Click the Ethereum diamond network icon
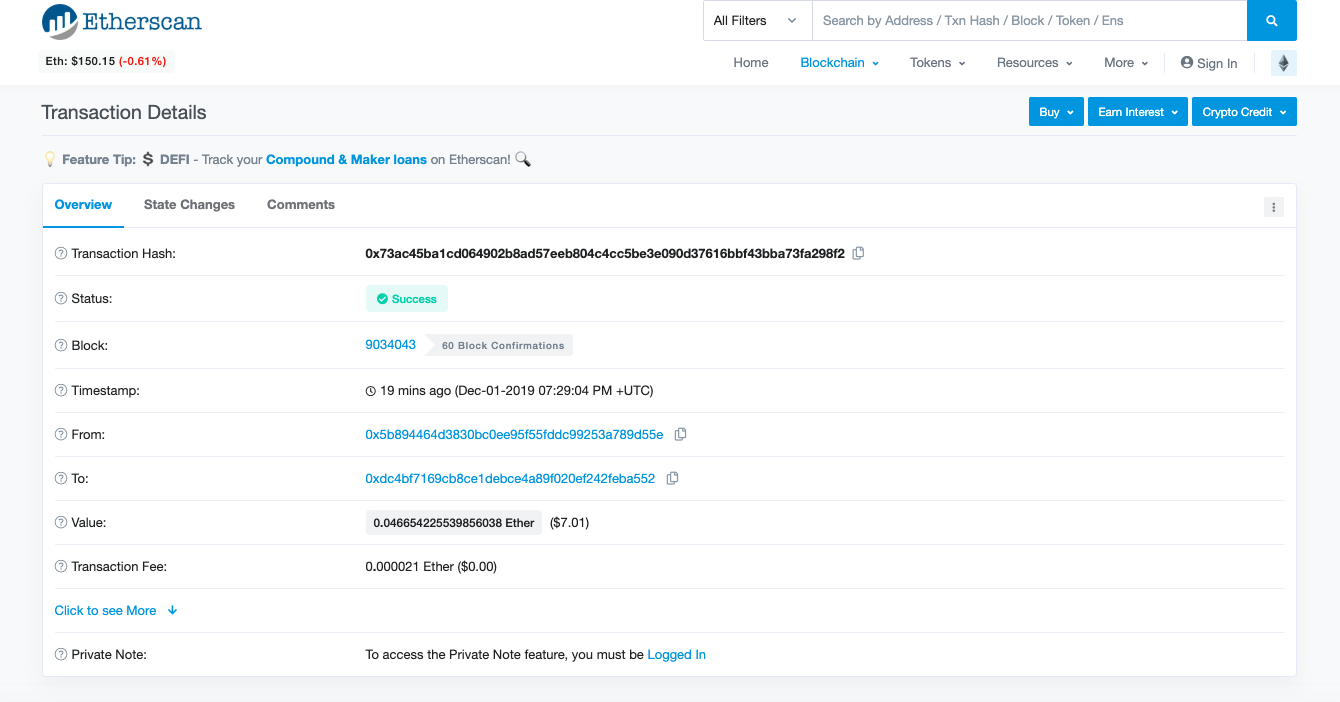 (1283, 63)
